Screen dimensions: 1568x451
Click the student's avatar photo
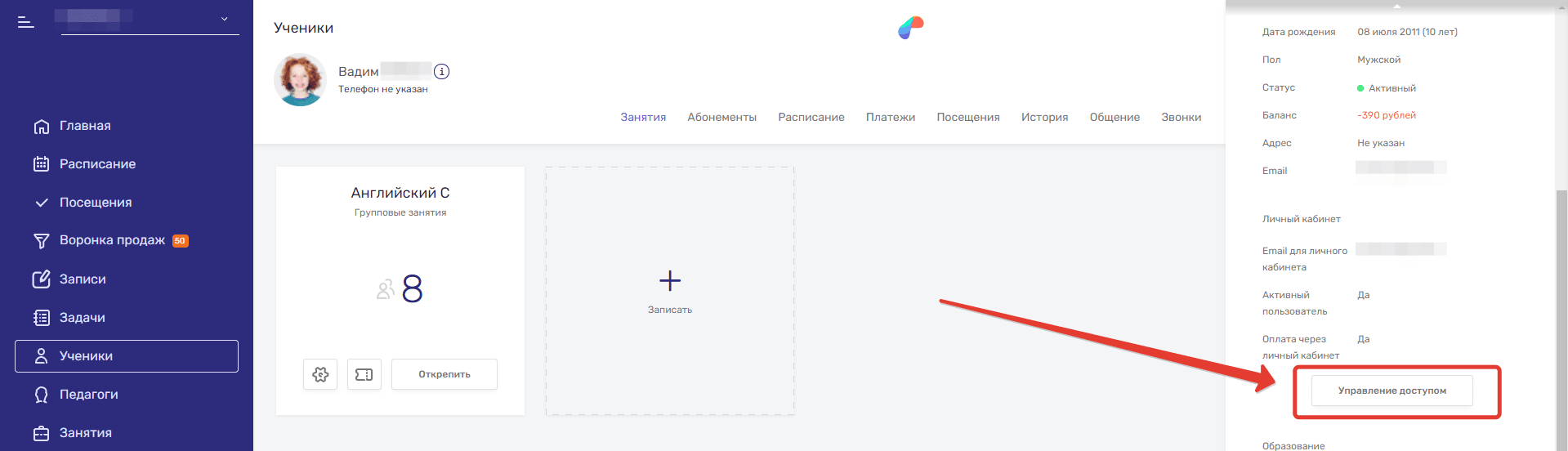[x=300, y=80]
